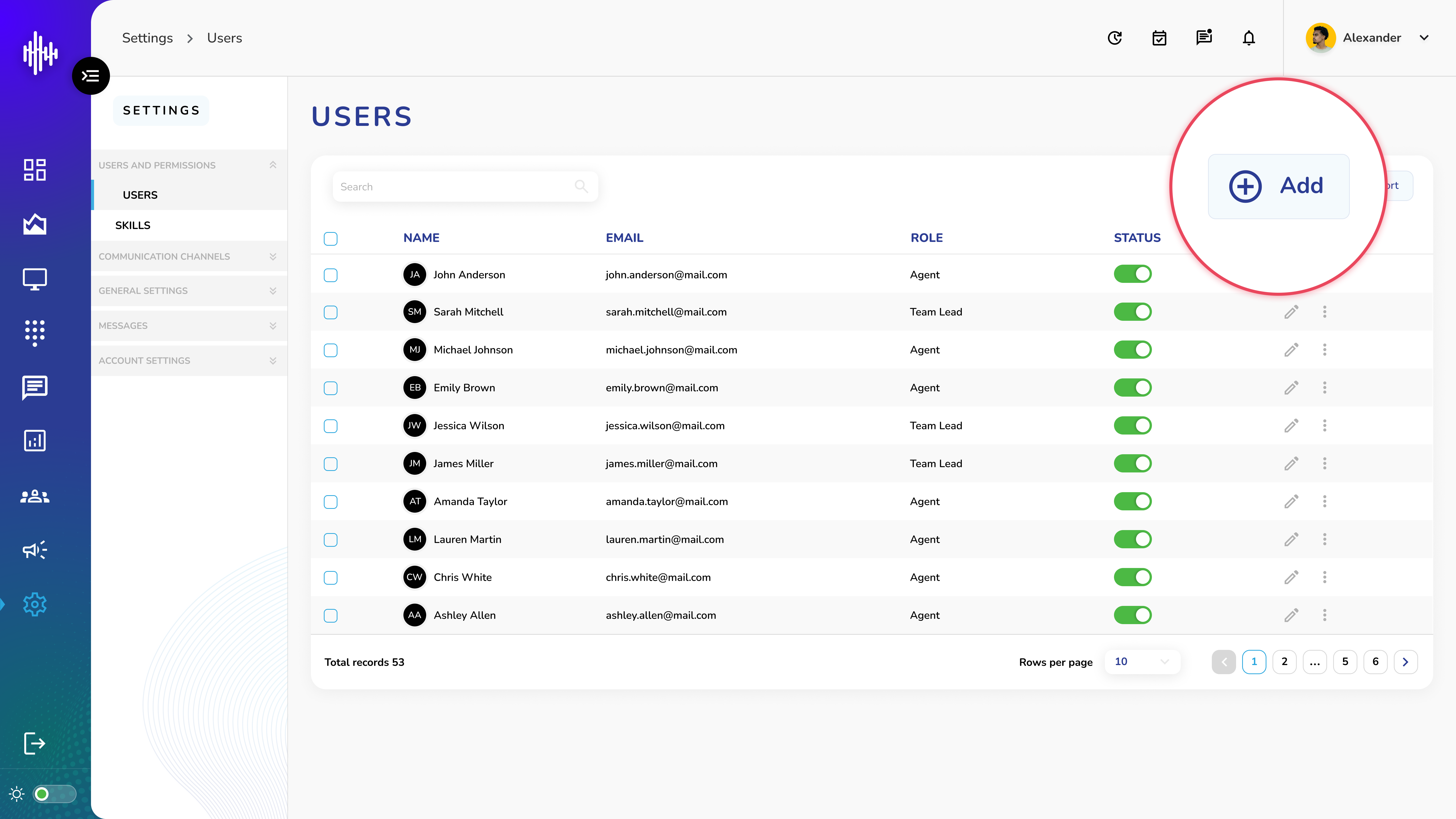Toggle status switch for John Anderson
1456x819 pixels.
click(x=1133, y=274)
